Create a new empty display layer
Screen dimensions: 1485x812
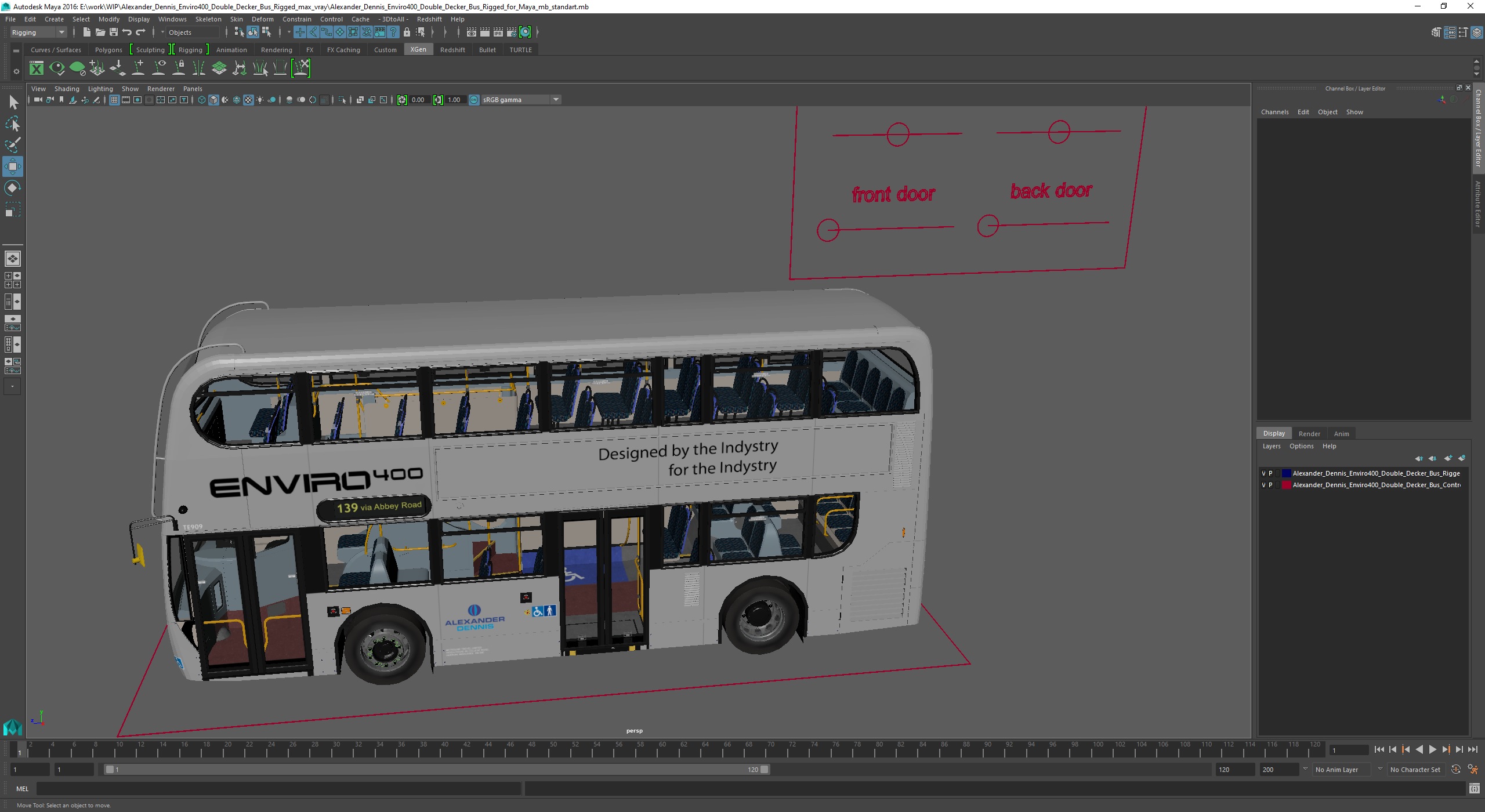pos(1448,458)
